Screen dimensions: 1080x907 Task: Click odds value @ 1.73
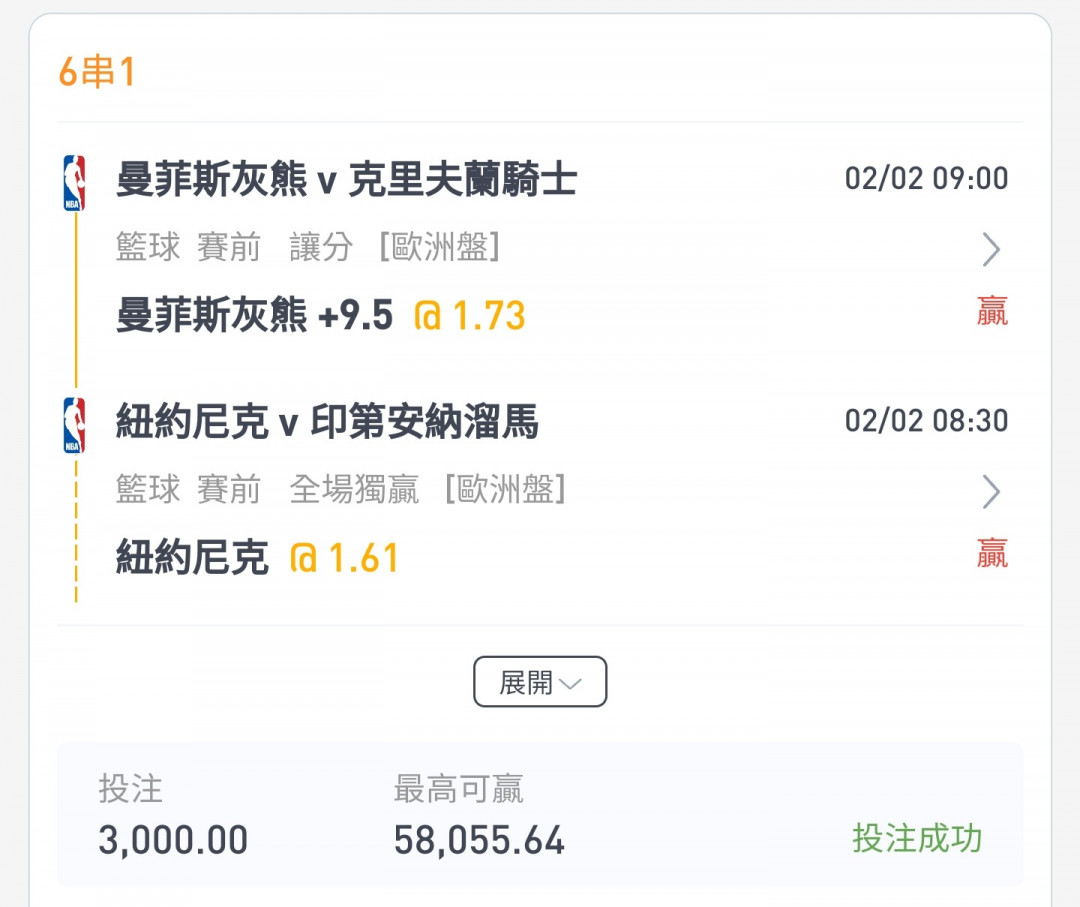pos(470,316)
